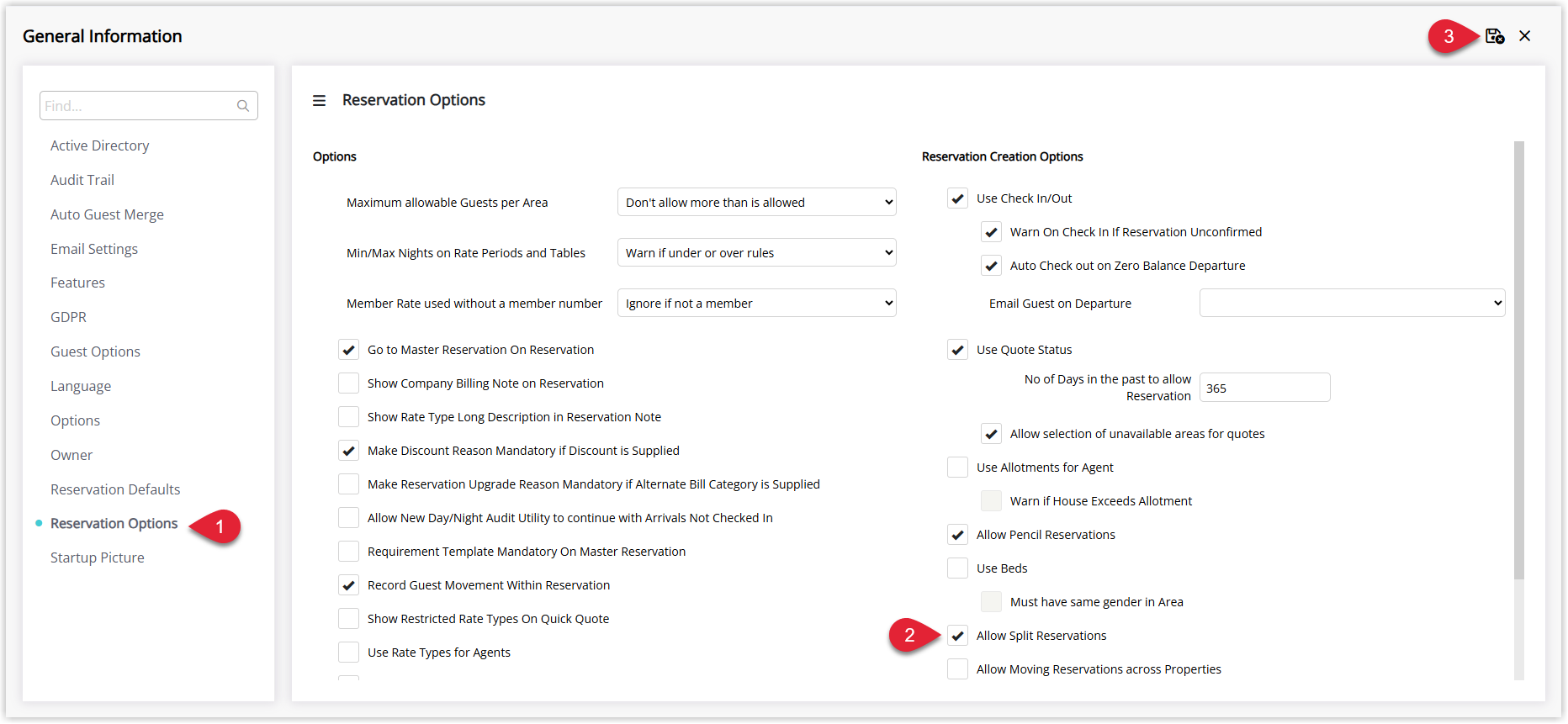Screen dimensions: 1568x724
Task: Uncheck Go to Master Reservation On Reservation
Action: pyautogui.click(x=349, y=350)
